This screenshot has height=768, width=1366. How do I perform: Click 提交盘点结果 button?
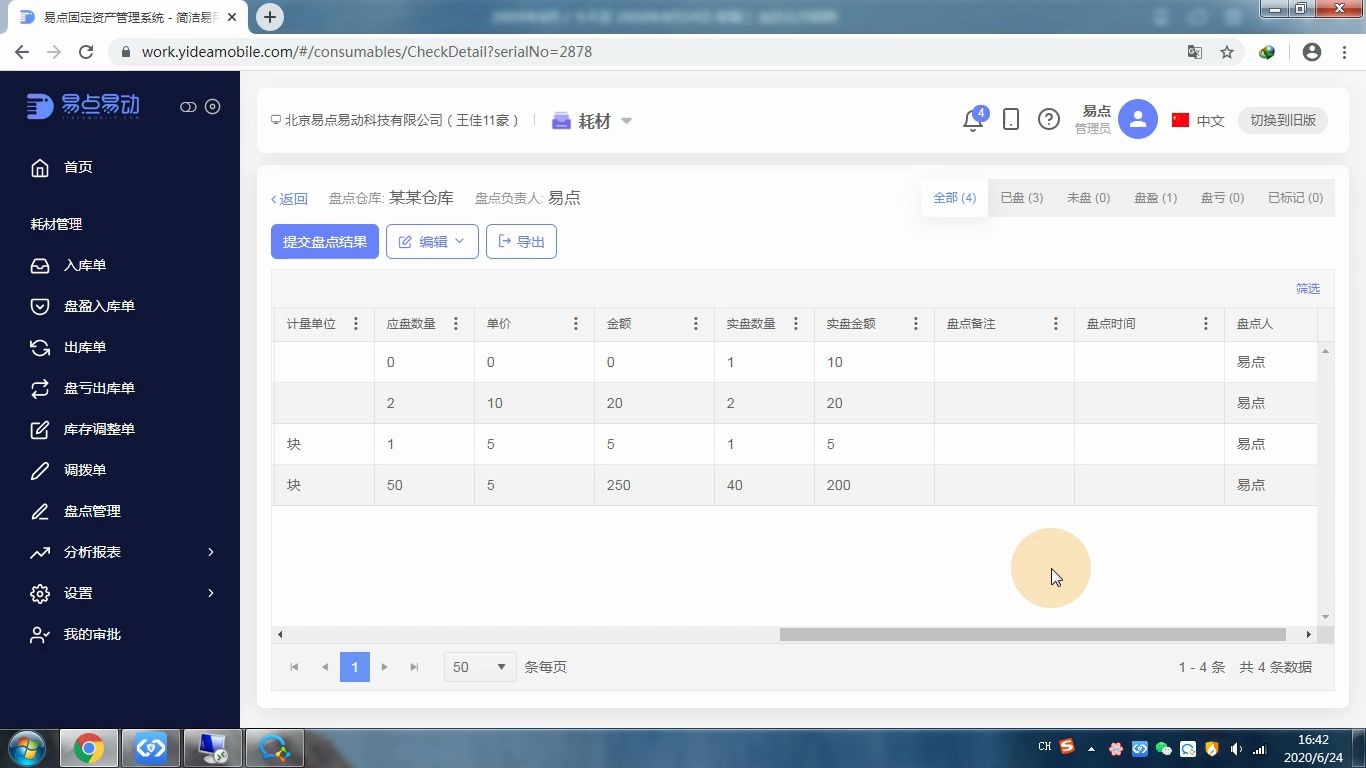(x=325, y=241)
